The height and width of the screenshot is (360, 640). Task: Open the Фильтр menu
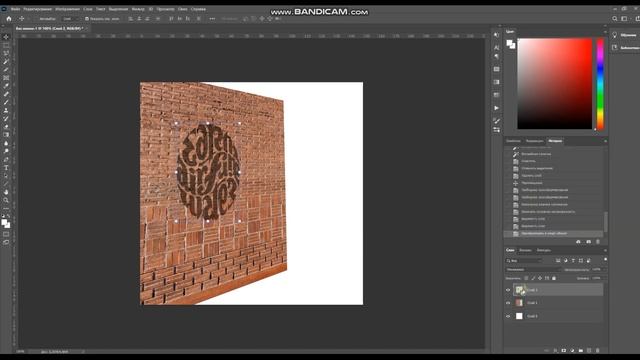pyautogui.click(x=138, y=9)
